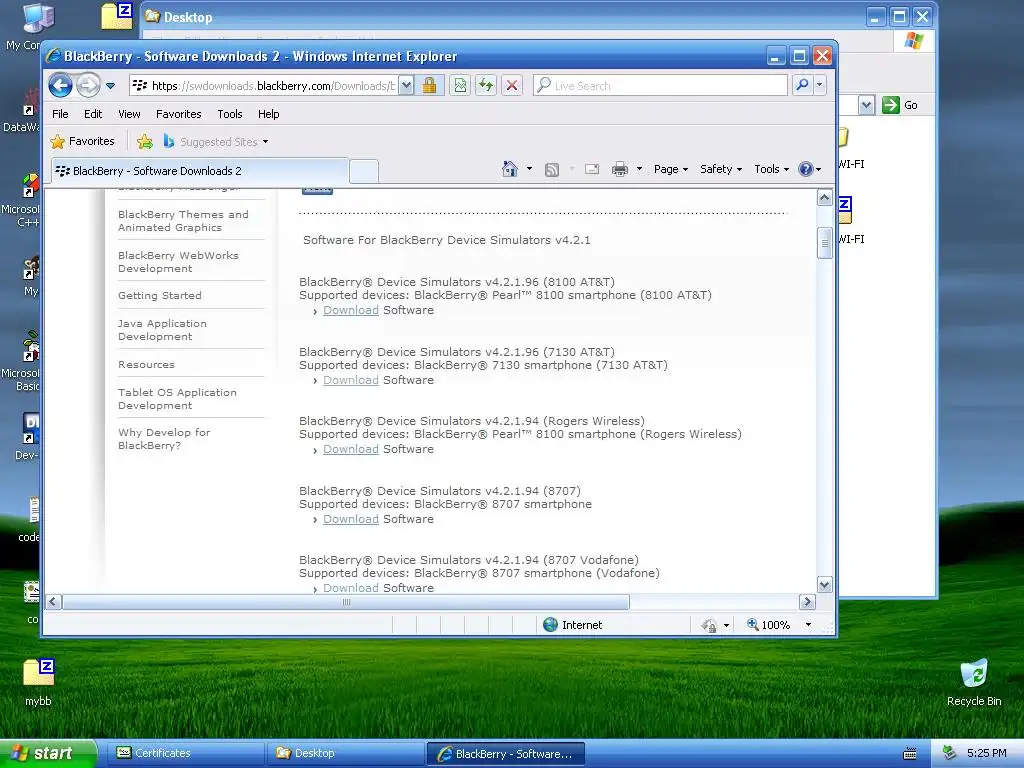The width and height of the screenshot is (1024, 768).
Task: Open the View menu
Action: click(129, 114)
